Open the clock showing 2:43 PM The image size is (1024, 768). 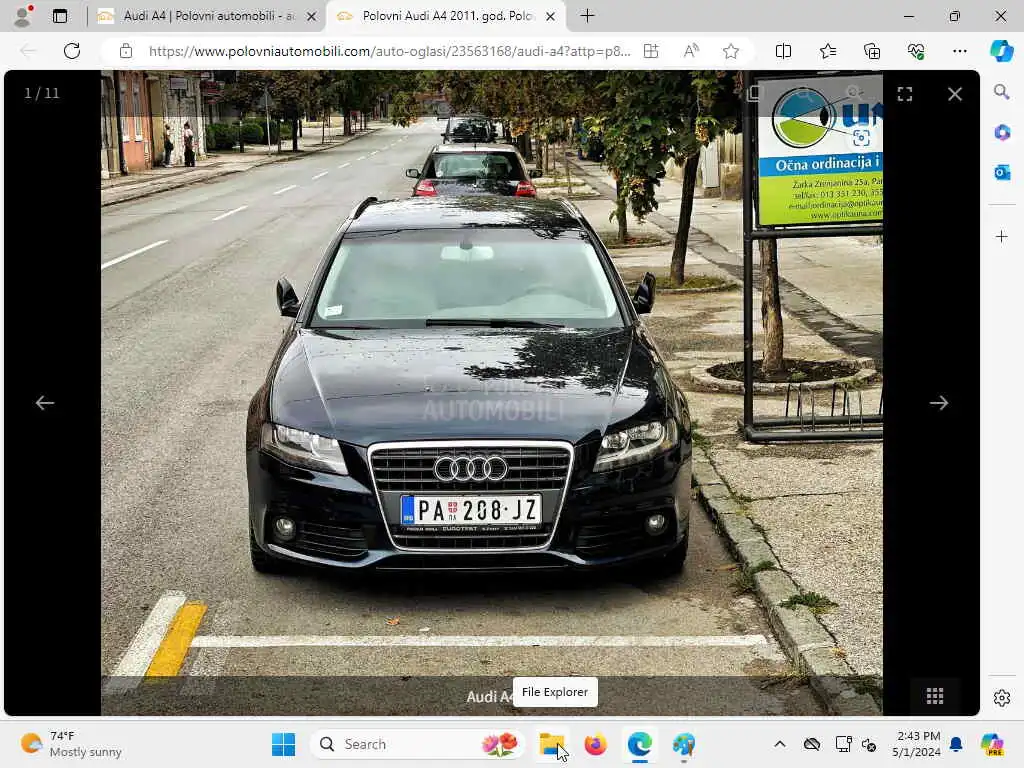pos(917,744)
